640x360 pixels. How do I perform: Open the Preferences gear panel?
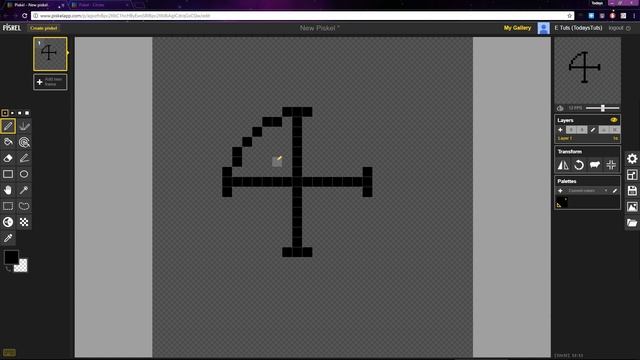pyautogui.click(x=632, y=158)
